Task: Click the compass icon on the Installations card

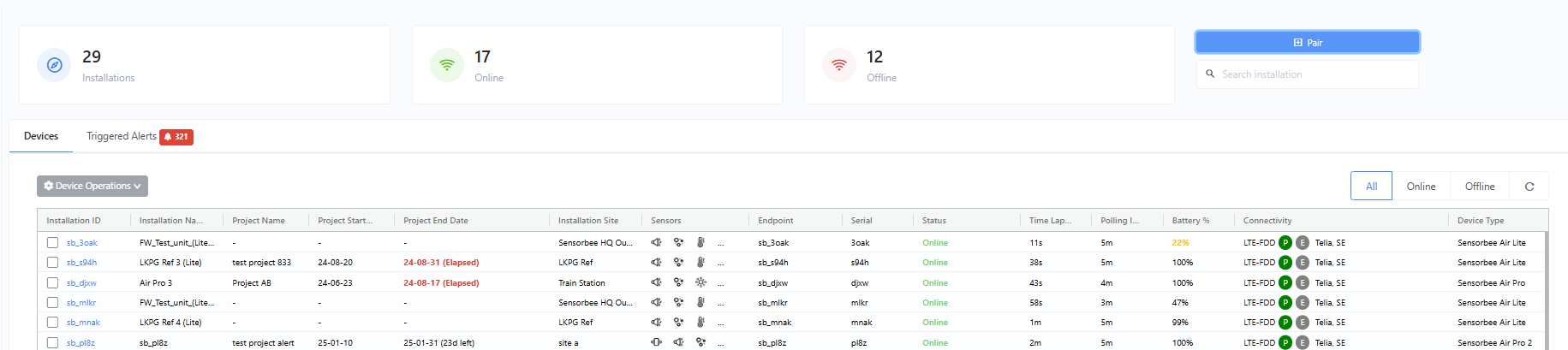Action: 54,65
